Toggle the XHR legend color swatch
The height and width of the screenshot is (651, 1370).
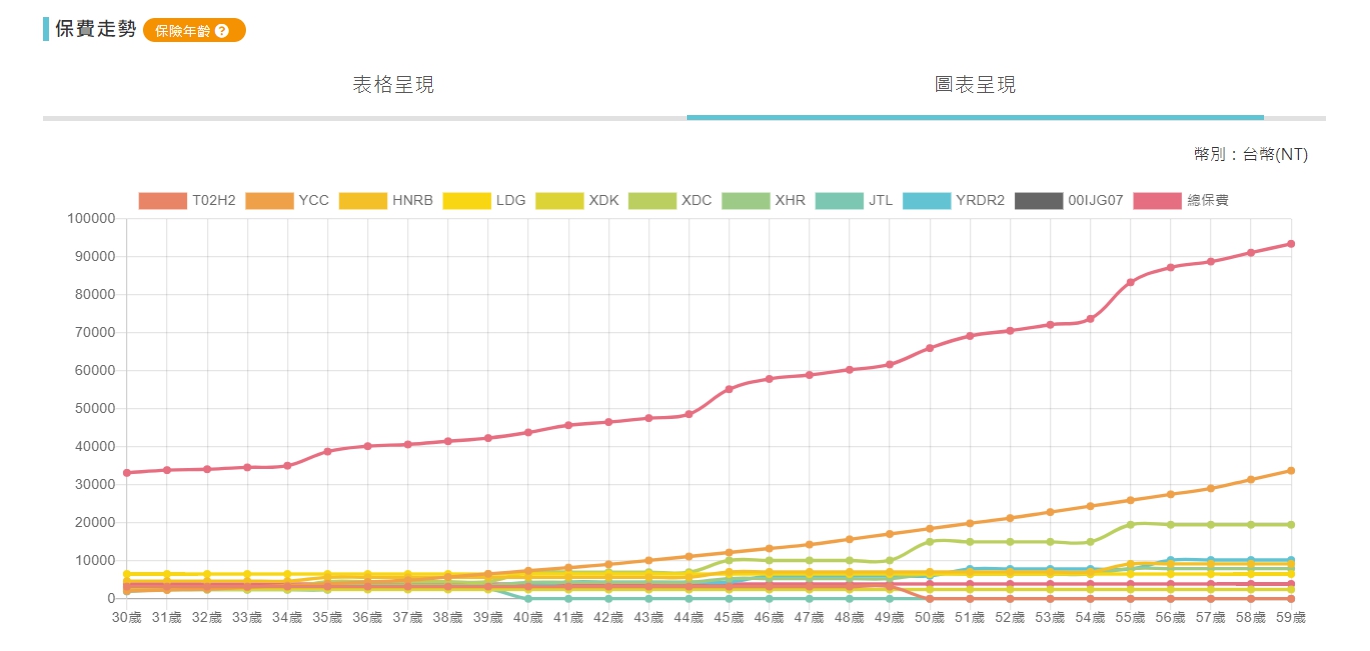click(745, 201)
